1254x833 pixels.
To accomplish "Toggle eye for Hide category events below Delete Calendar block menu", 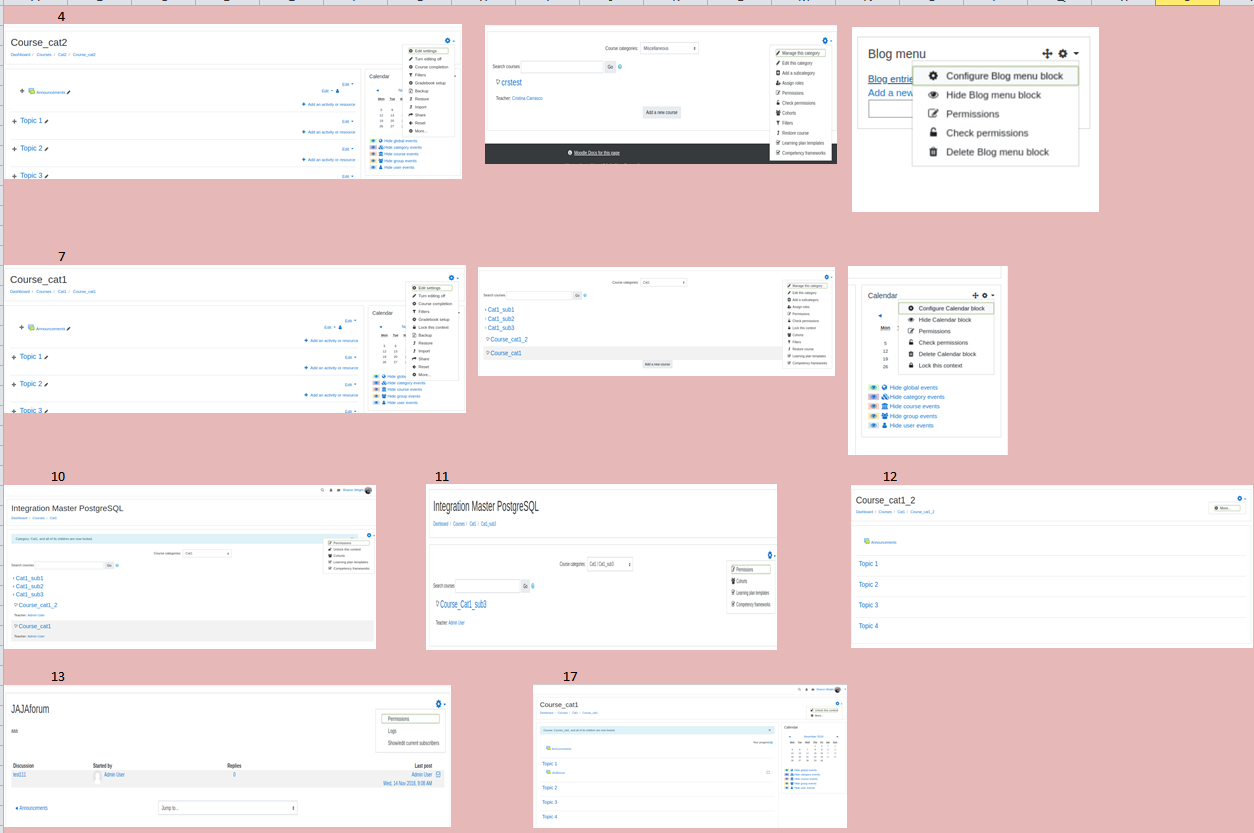I will (x=874, y=397).
